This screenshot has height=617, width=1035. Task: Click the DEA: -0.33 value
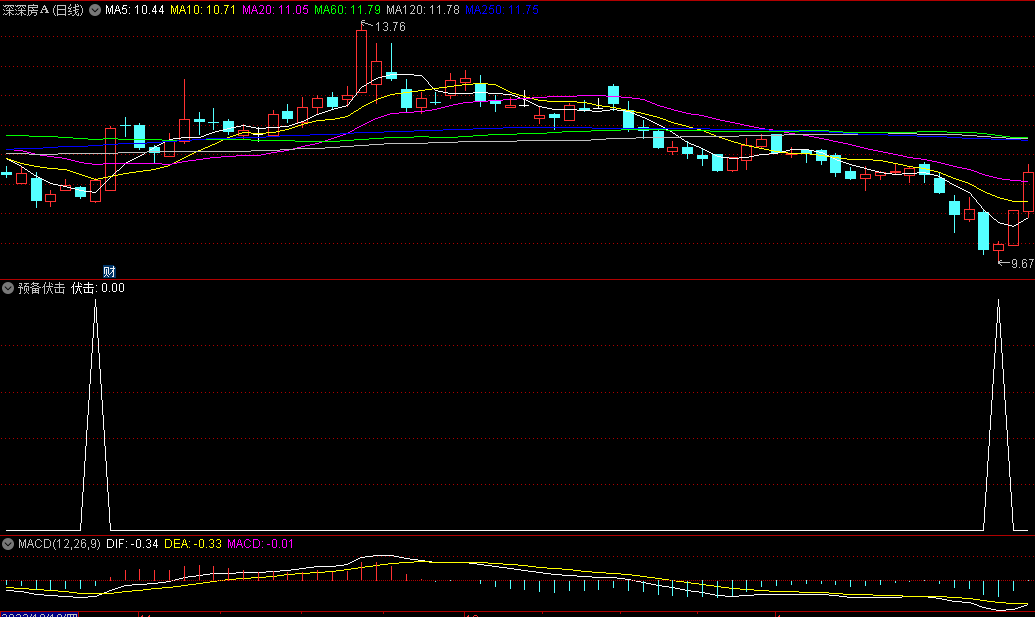pos(193,544)
